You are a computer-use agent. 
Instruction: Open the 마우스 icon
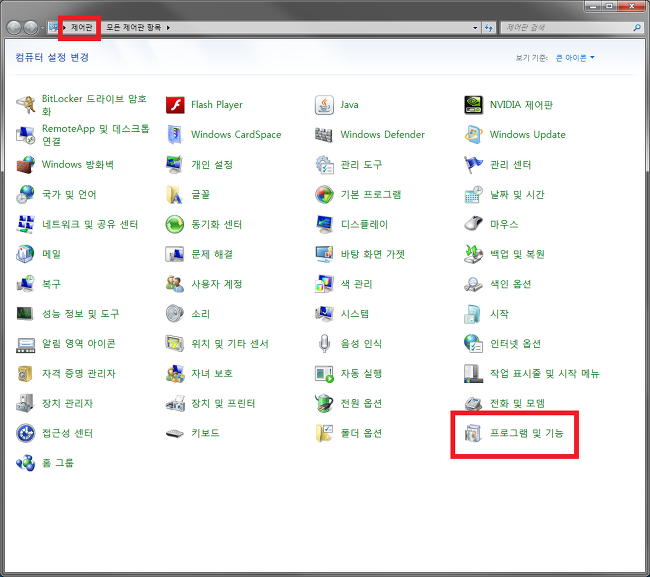point(473,224)
